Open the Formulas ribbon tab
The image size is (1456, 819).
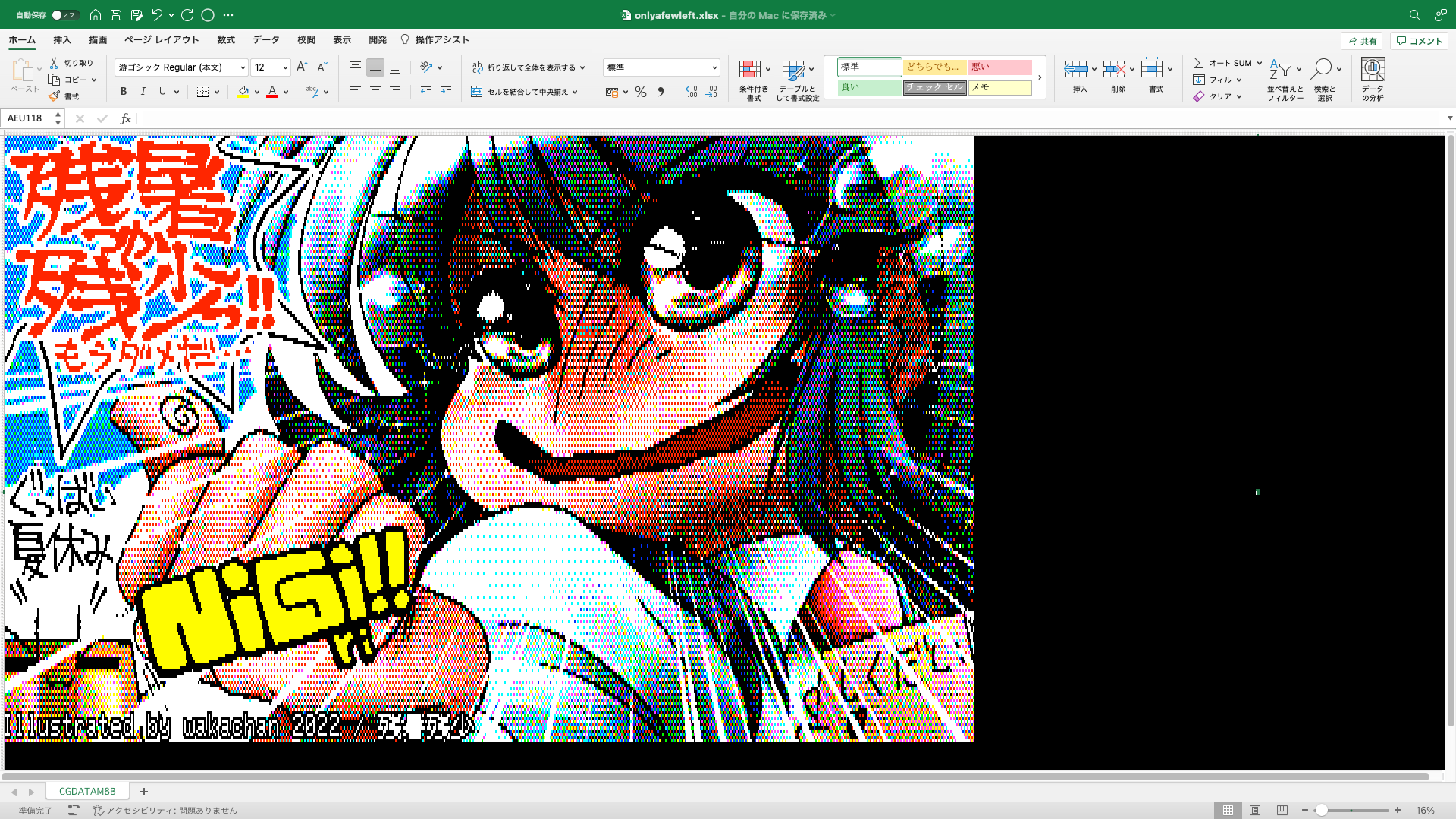click(226, 40)
